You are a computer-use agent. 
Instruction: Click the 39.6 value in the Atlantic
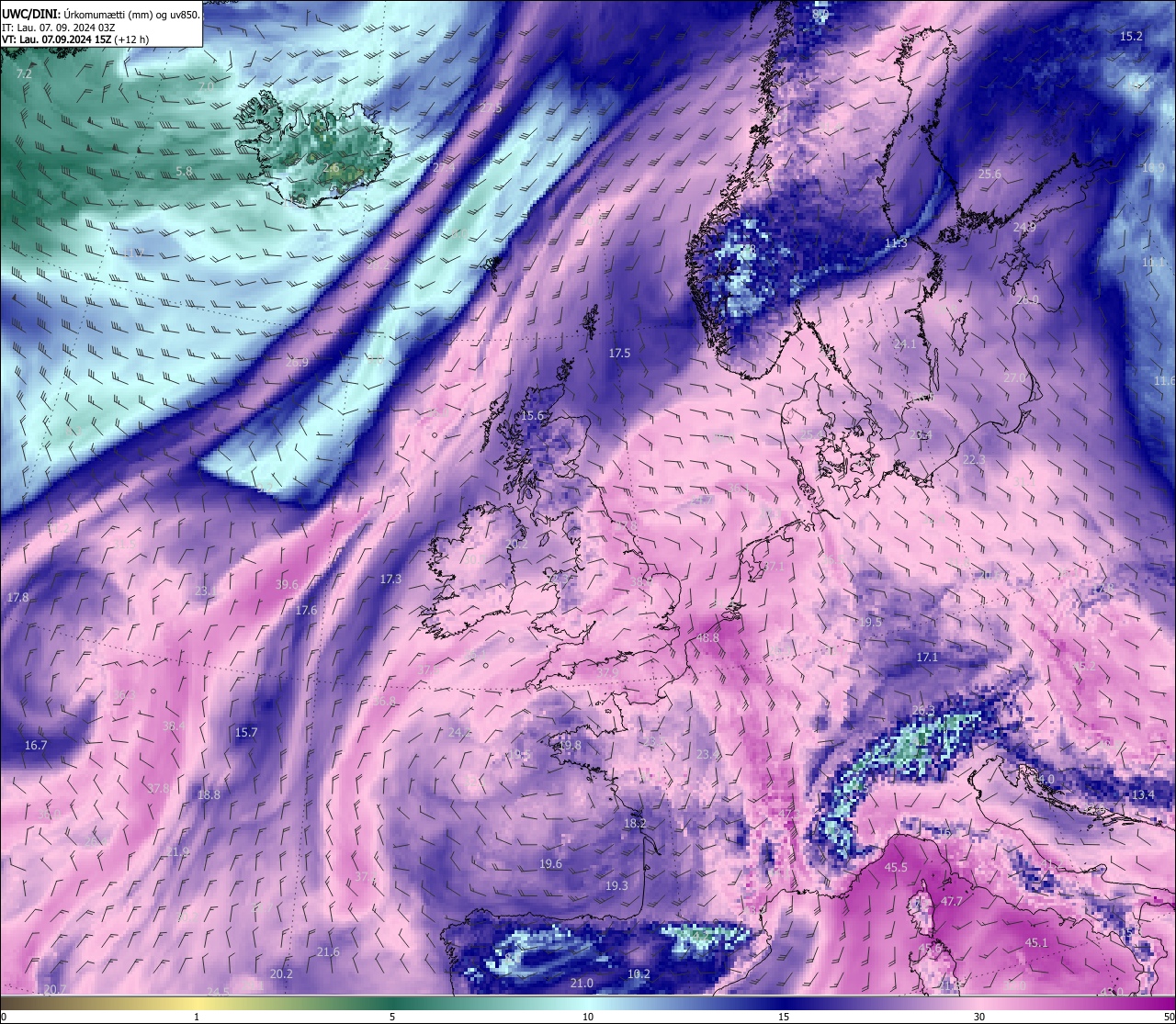tap(287, 584)
